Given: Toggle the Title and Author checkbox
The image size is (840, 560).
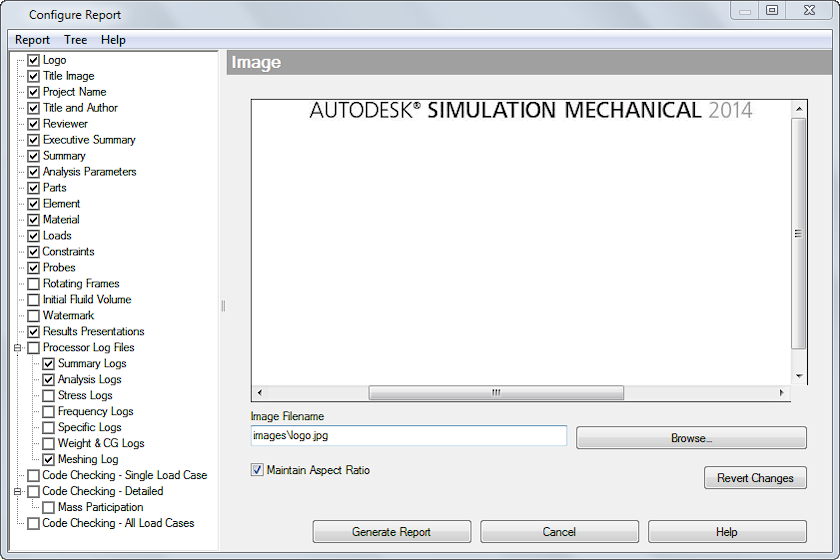Looking at the screenshot, I should pos(33,108).
